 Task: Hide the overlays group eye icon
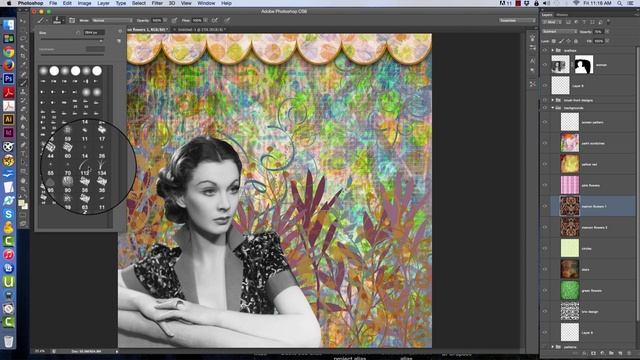pyautogui.click(x=545, y=50)
